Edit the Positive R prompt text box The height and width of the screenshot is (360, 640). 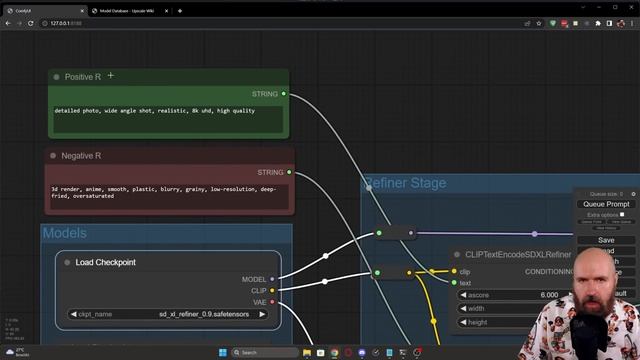tap(168, 119)
